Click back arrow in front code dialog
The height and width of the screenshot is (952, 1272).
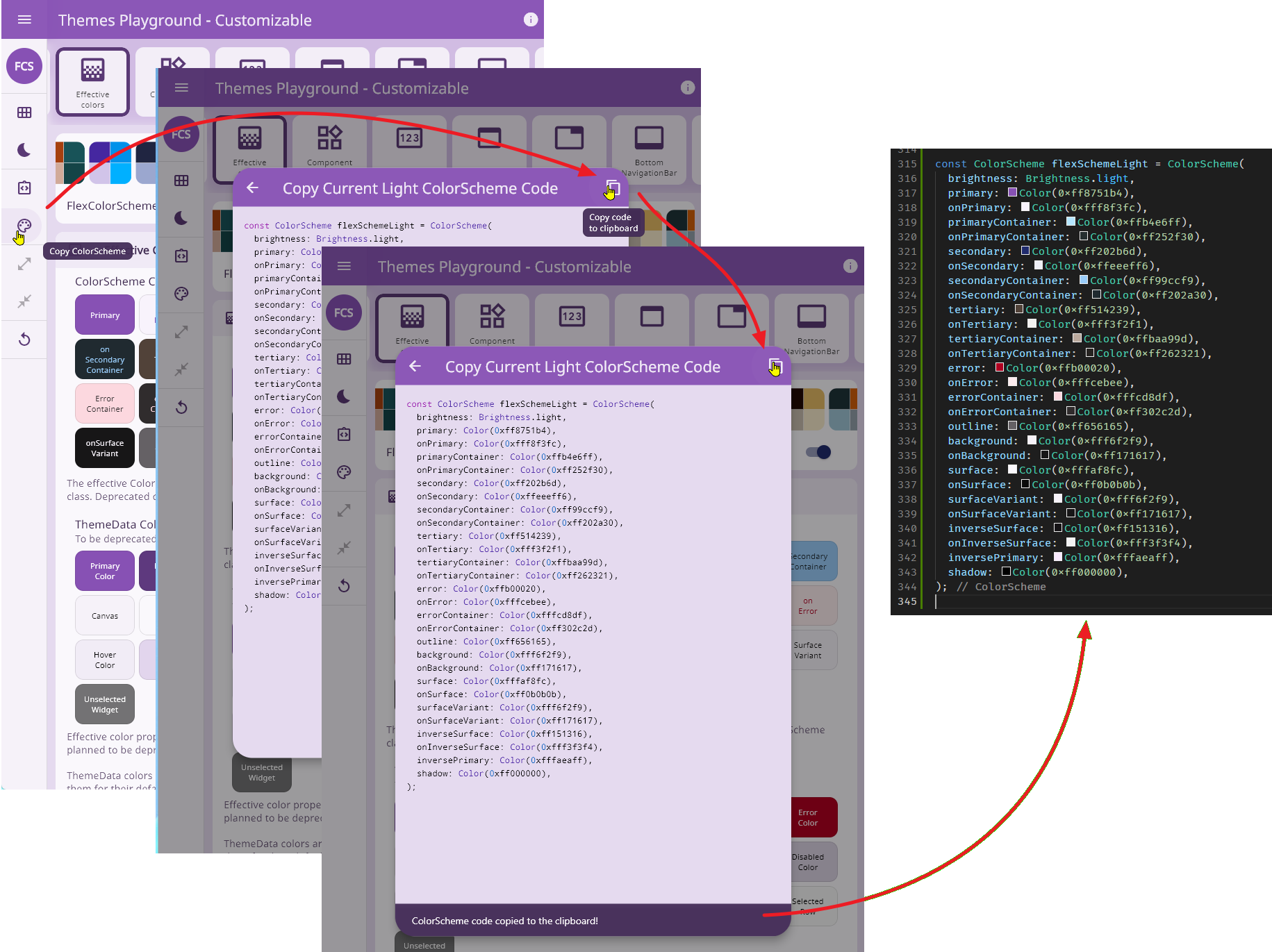415,366
